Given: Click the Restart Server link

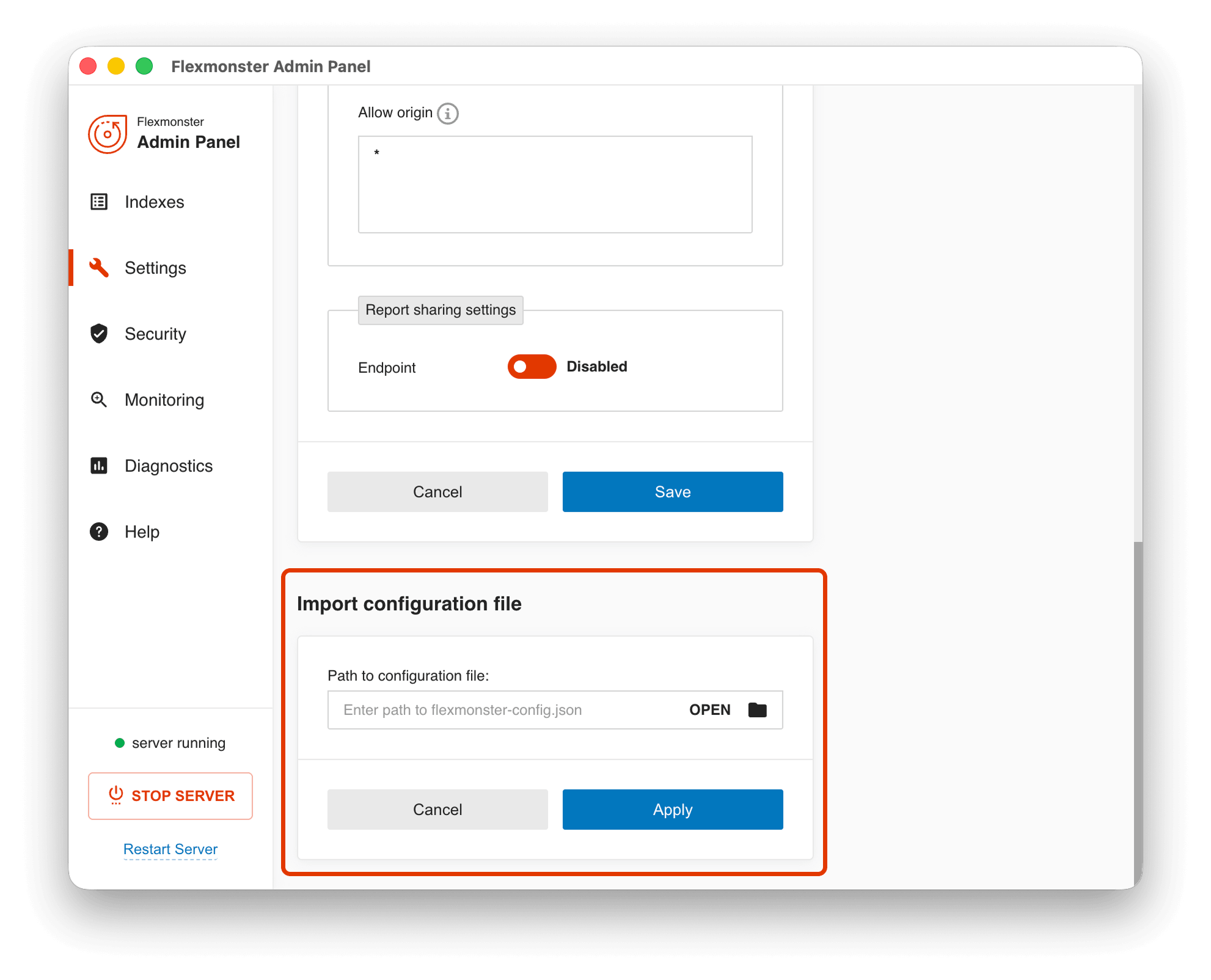Looking at the screenshot, I should point(170,849).
